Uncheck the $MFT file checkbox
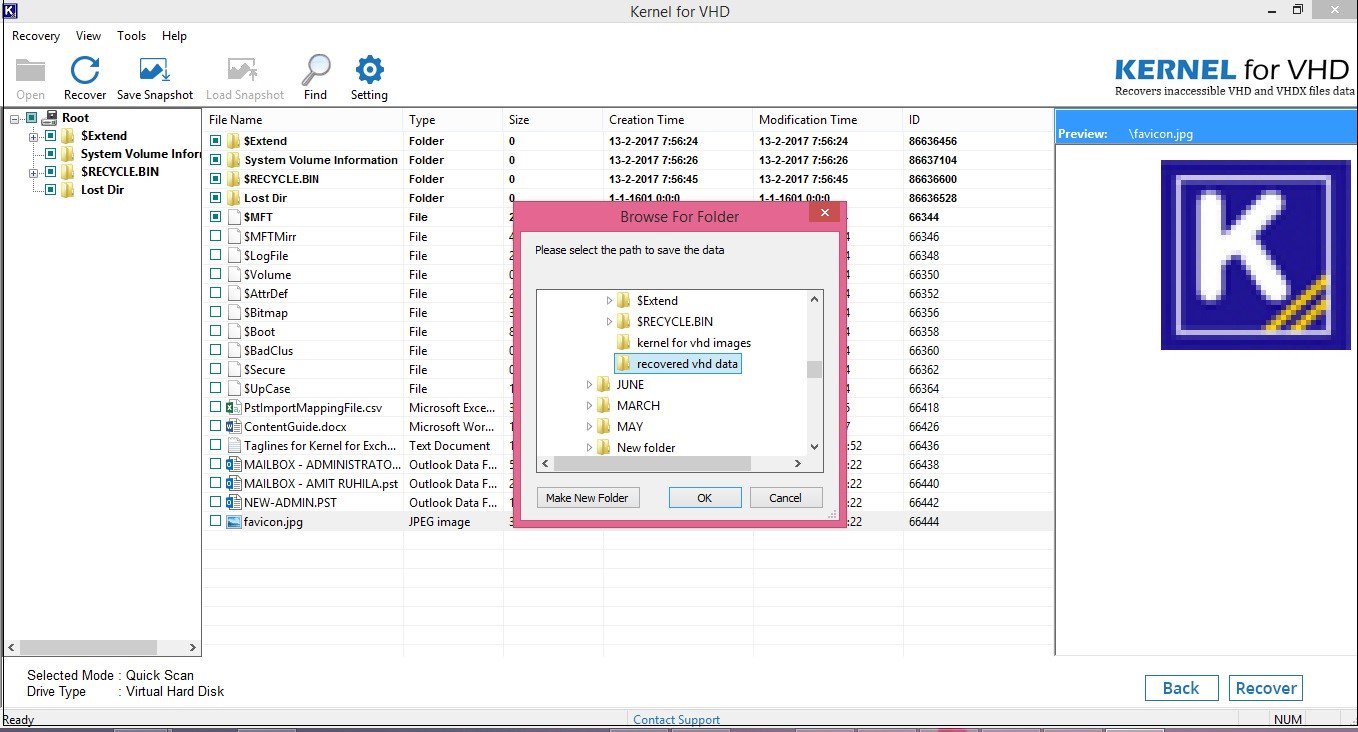 coord(215,217)
